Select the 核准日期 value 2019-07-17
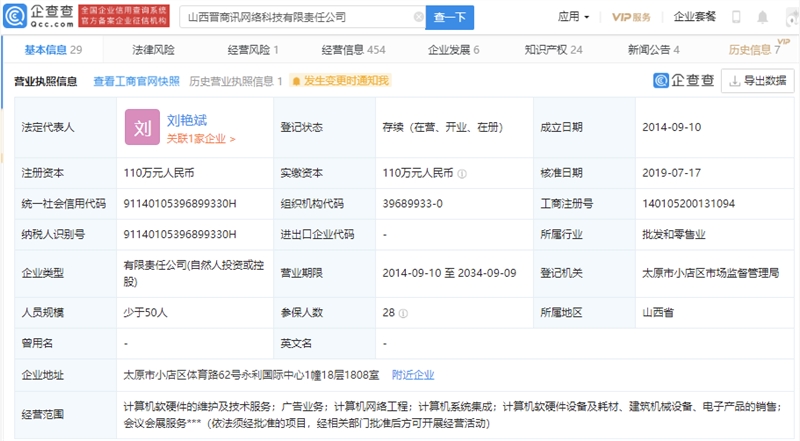The image size is (800, 441). pyautogui.click(x=671, y=173)
